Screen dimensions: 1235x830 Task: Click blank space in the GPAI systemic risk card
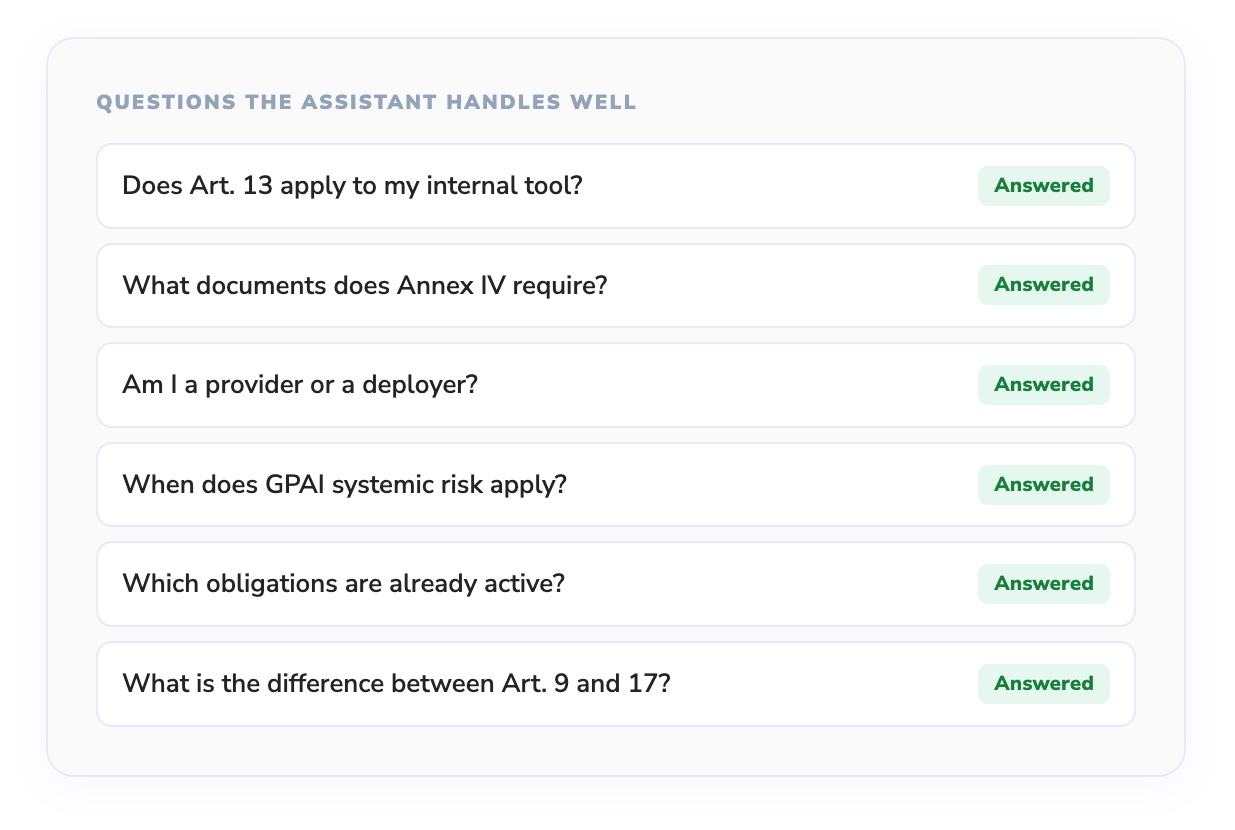click(770, 485)
